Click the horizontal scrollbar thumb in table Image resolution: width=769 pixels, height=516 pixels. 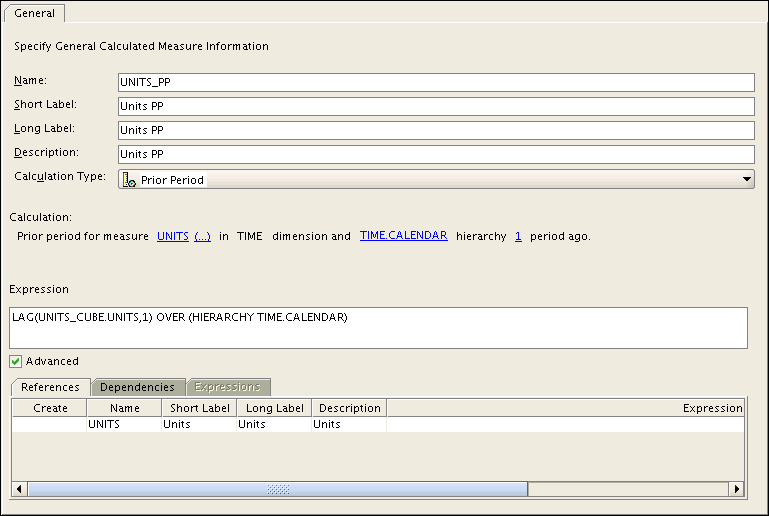[x=277, y=489]
